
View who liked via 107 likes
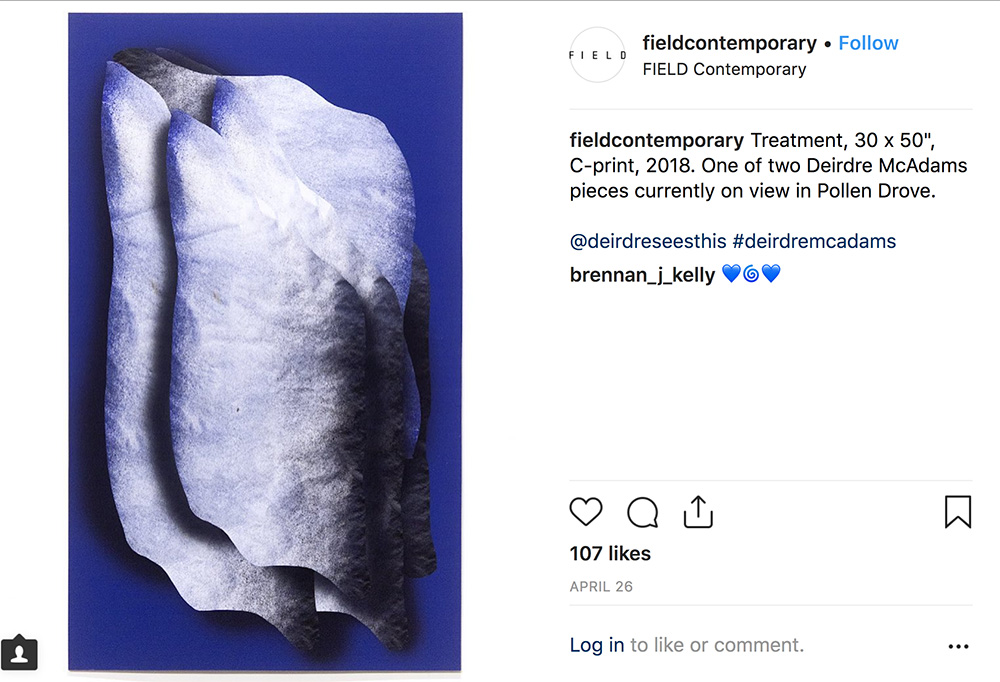point(610,553)
